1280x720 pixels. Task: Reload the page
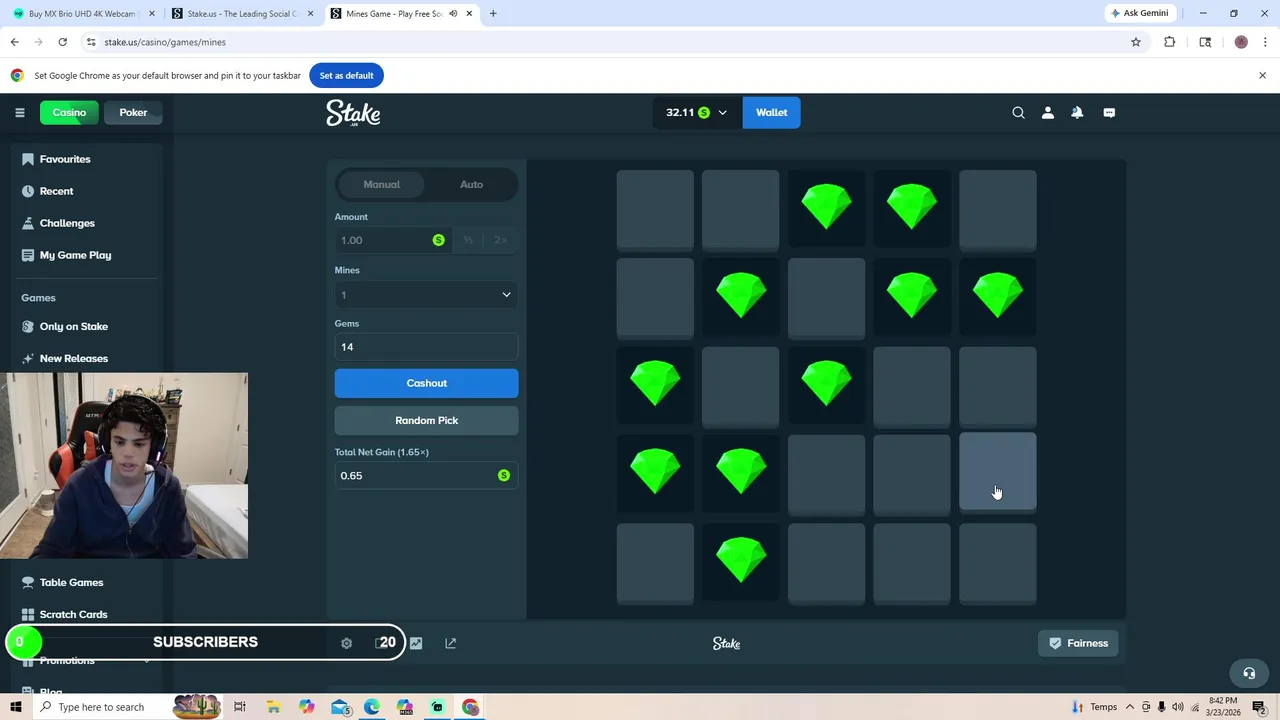click(x=62, y=42)
